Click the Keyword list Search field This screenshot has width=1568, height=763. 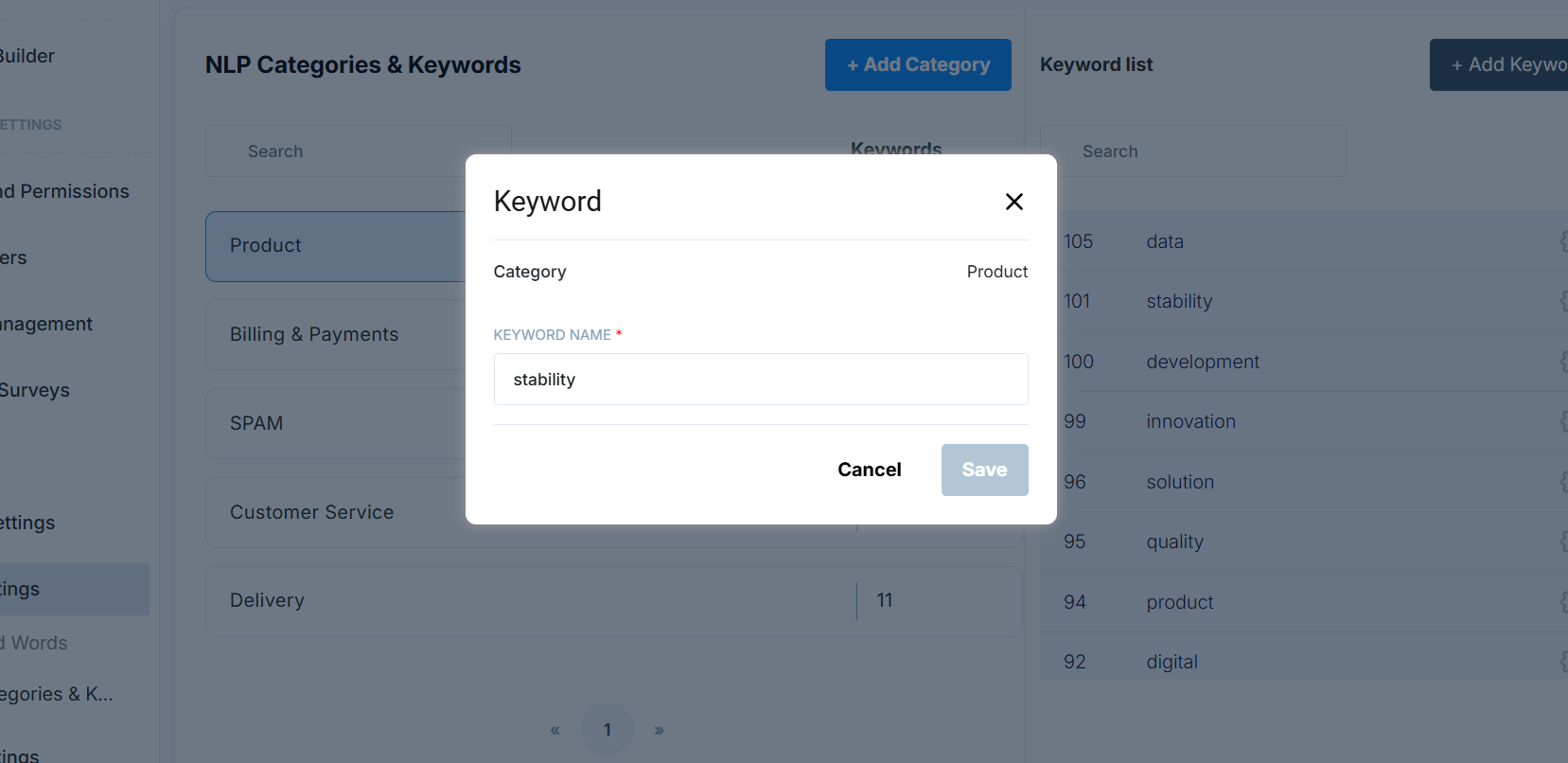tap(1192, 151)
